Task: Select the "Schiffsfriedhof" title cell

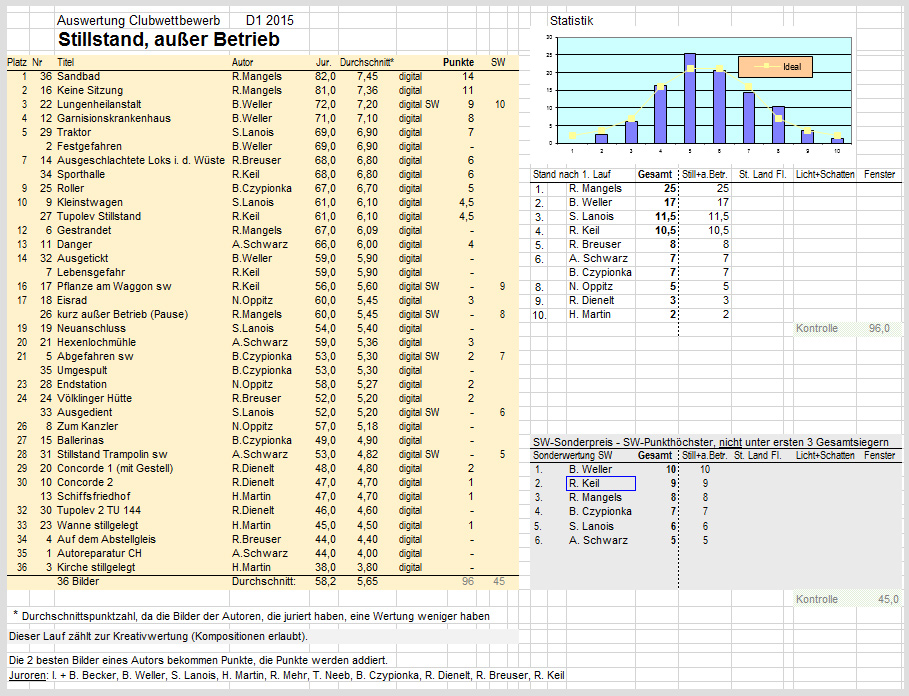Action: pyautogui.click(x=93, y=496)
